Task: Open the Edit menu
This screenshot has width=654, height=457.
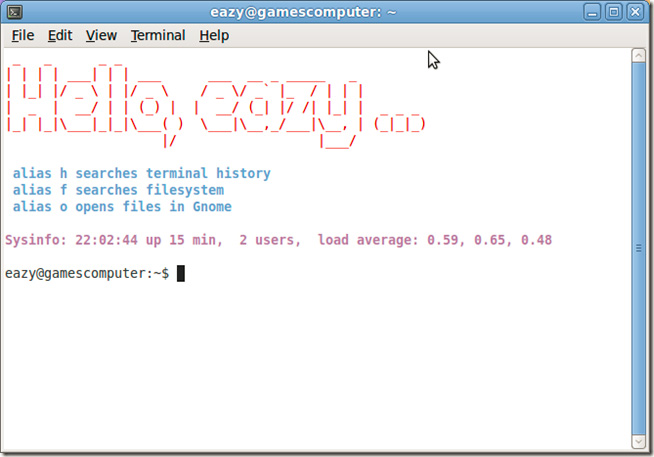Action: 60,35
